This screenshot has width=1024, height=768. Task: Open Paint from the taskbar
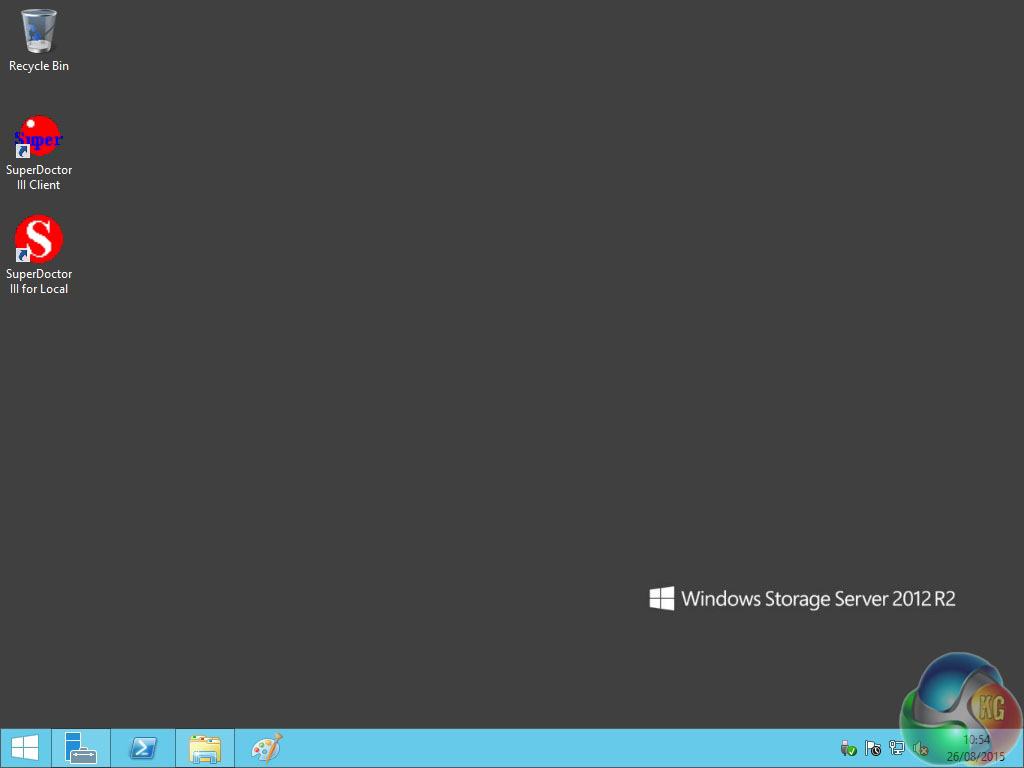coord(266,748)
